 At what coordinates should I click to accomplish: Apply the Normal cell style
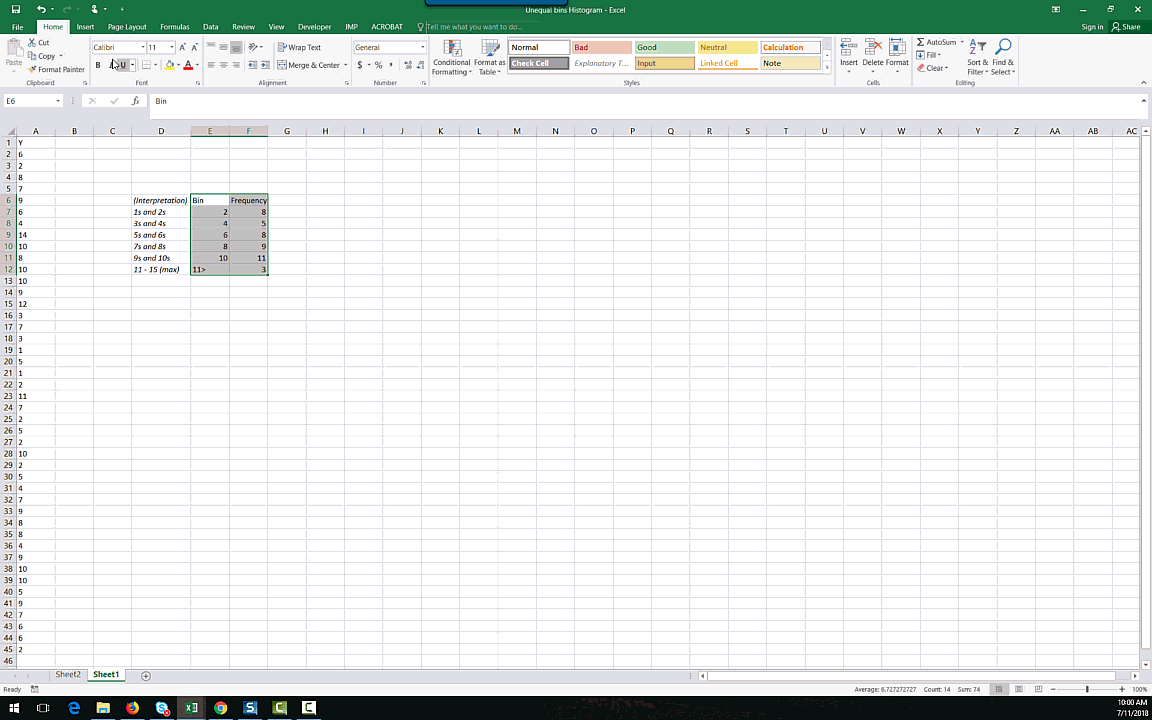539,47
